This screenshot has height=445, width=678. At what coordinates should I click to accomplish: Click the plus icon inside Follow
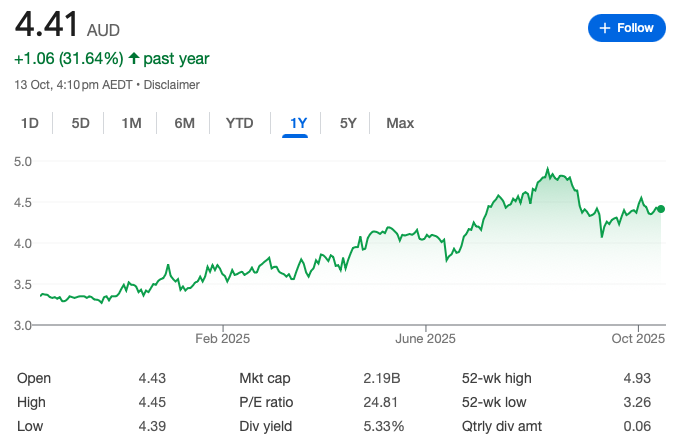tap(604, 28)
